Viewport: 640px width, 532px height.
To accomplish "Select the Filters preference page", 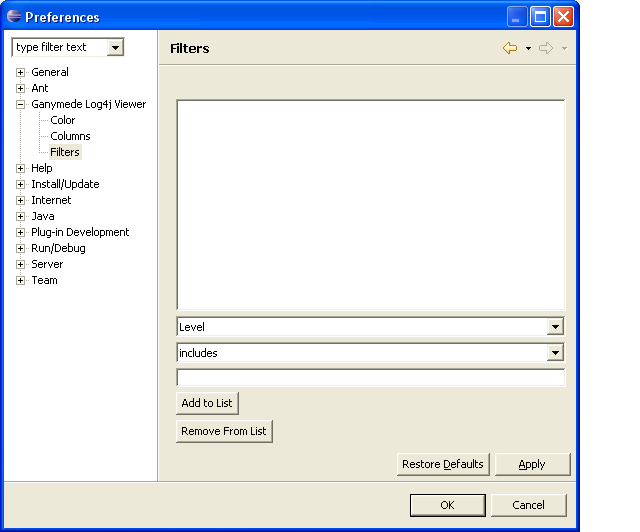I will click(65, 152).
